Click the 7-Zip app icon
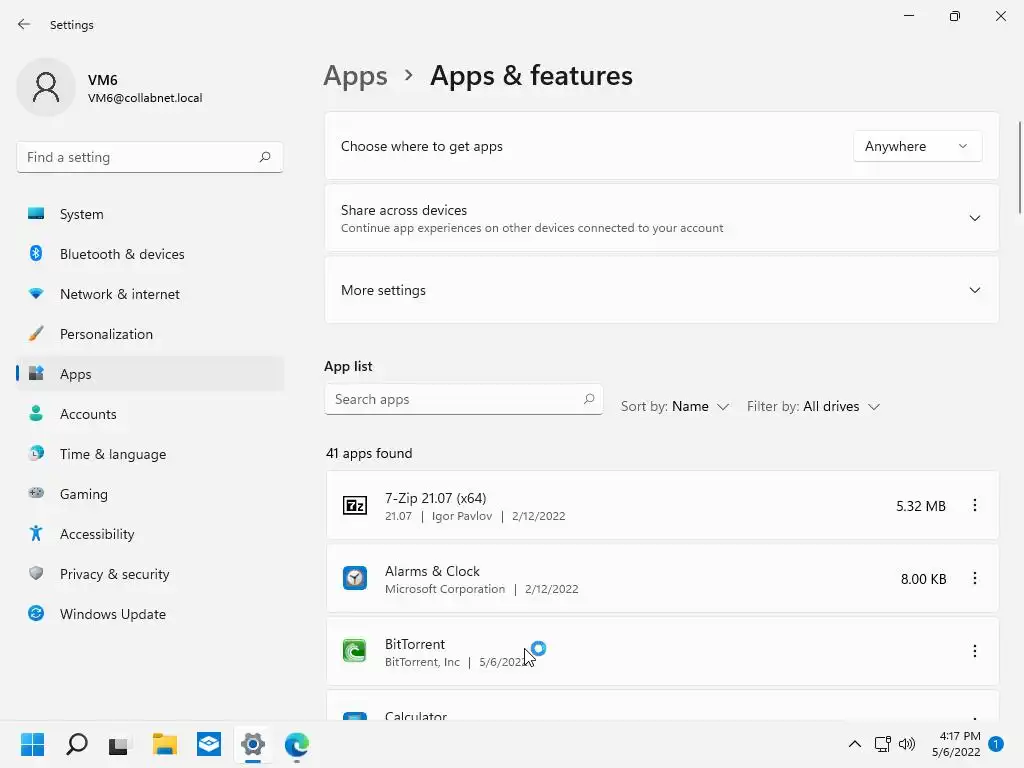 click(355, 506)
